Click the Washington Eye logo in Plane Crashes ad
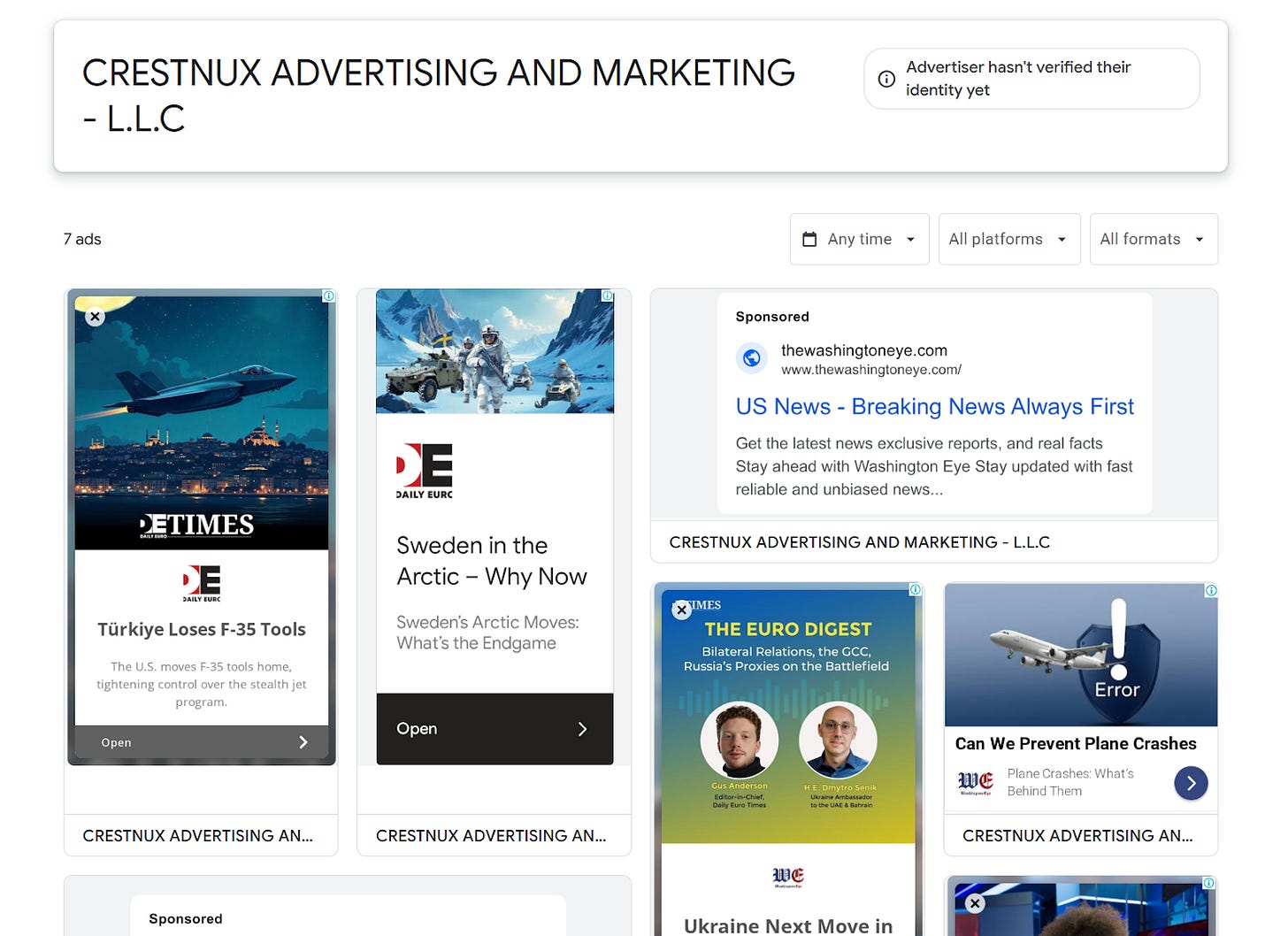This screenshot has height=936, width=1288. pyautogui.click(x=976, y=783)
